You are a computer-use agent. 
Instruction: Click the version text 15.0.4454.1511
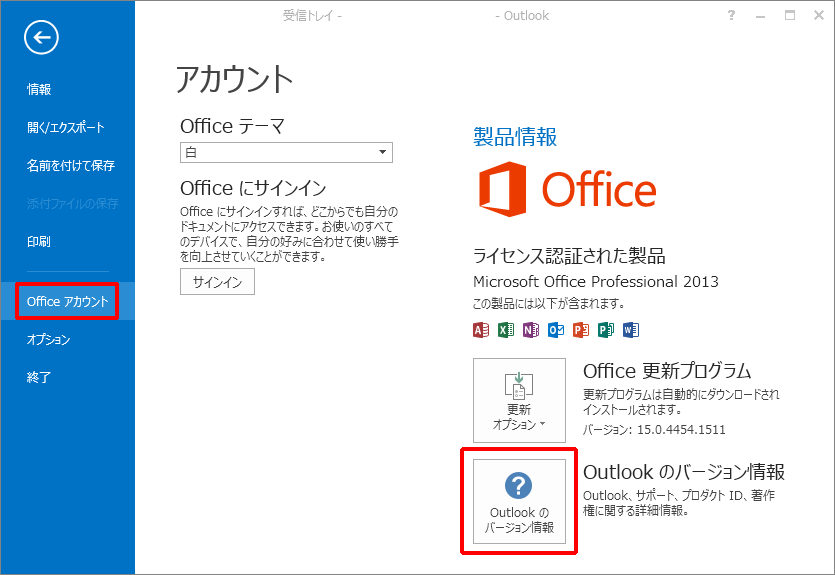pyautogui.click(x=681, y=429)
